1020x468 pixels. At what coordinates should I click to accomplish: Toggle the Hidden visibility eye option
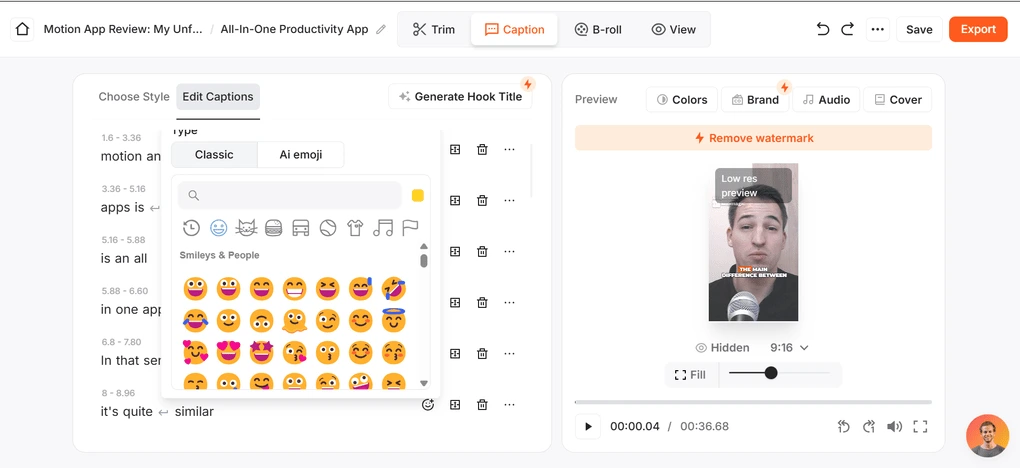point(722,348)
